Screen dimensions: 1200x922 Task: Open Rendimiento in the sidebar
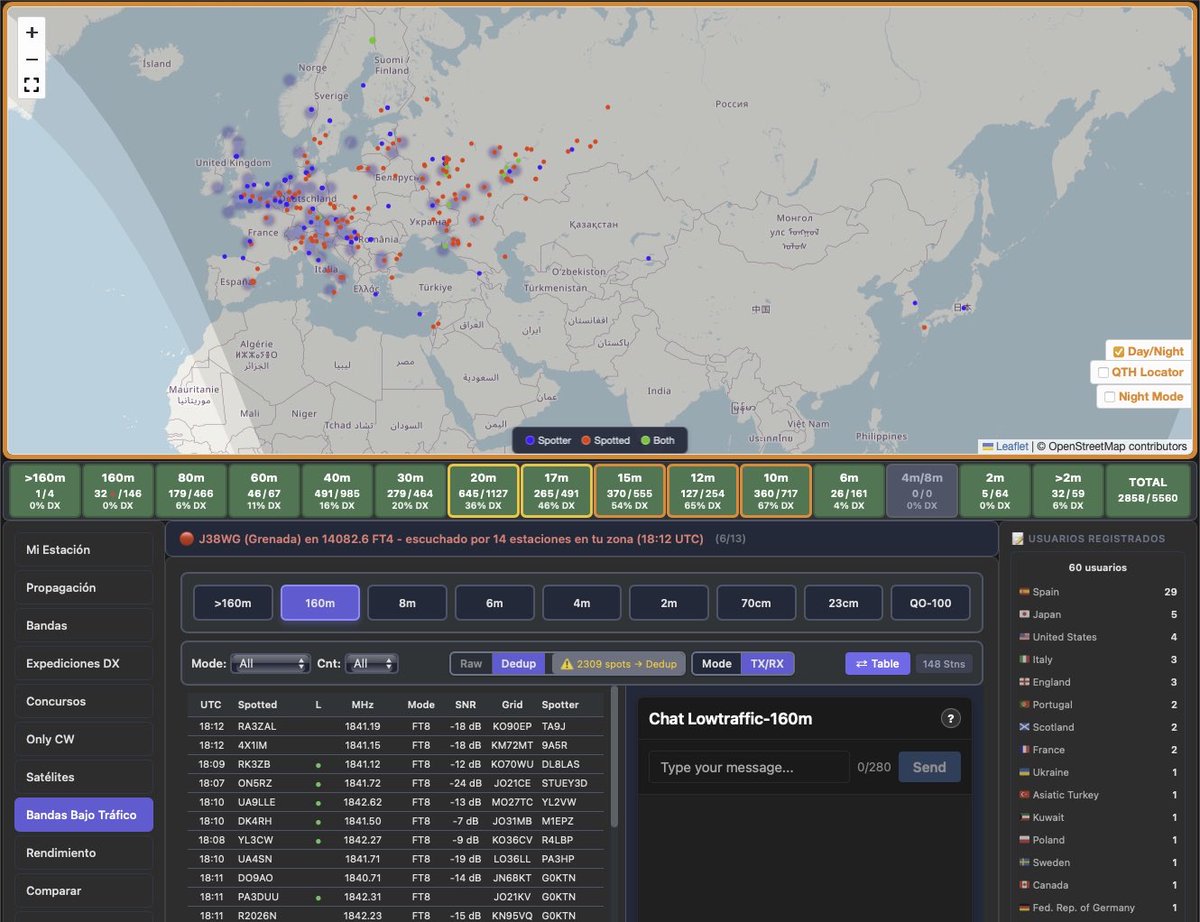pos(84,853)
